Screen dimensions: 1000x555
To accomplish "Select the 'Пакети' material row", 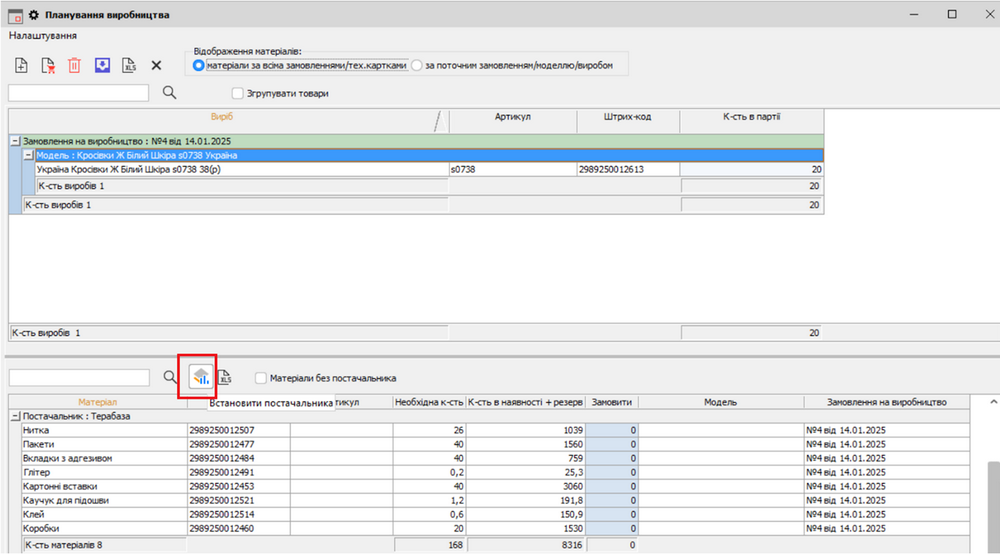I will pos(496,444).
